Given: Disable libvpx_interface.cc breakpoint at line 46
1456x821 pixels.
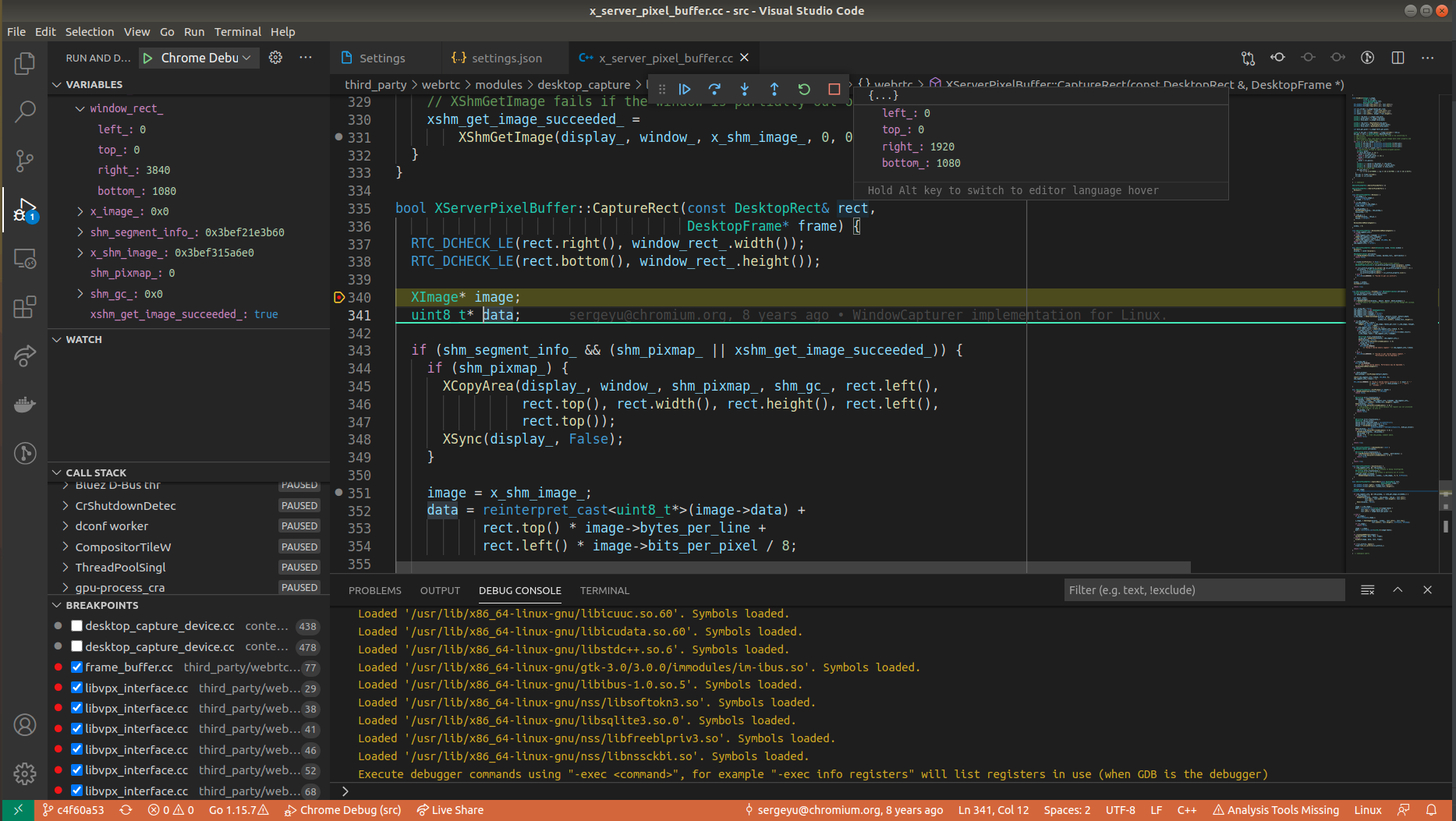Looking at the screenshot, I should pyautogui.click(x=77, y=749).
